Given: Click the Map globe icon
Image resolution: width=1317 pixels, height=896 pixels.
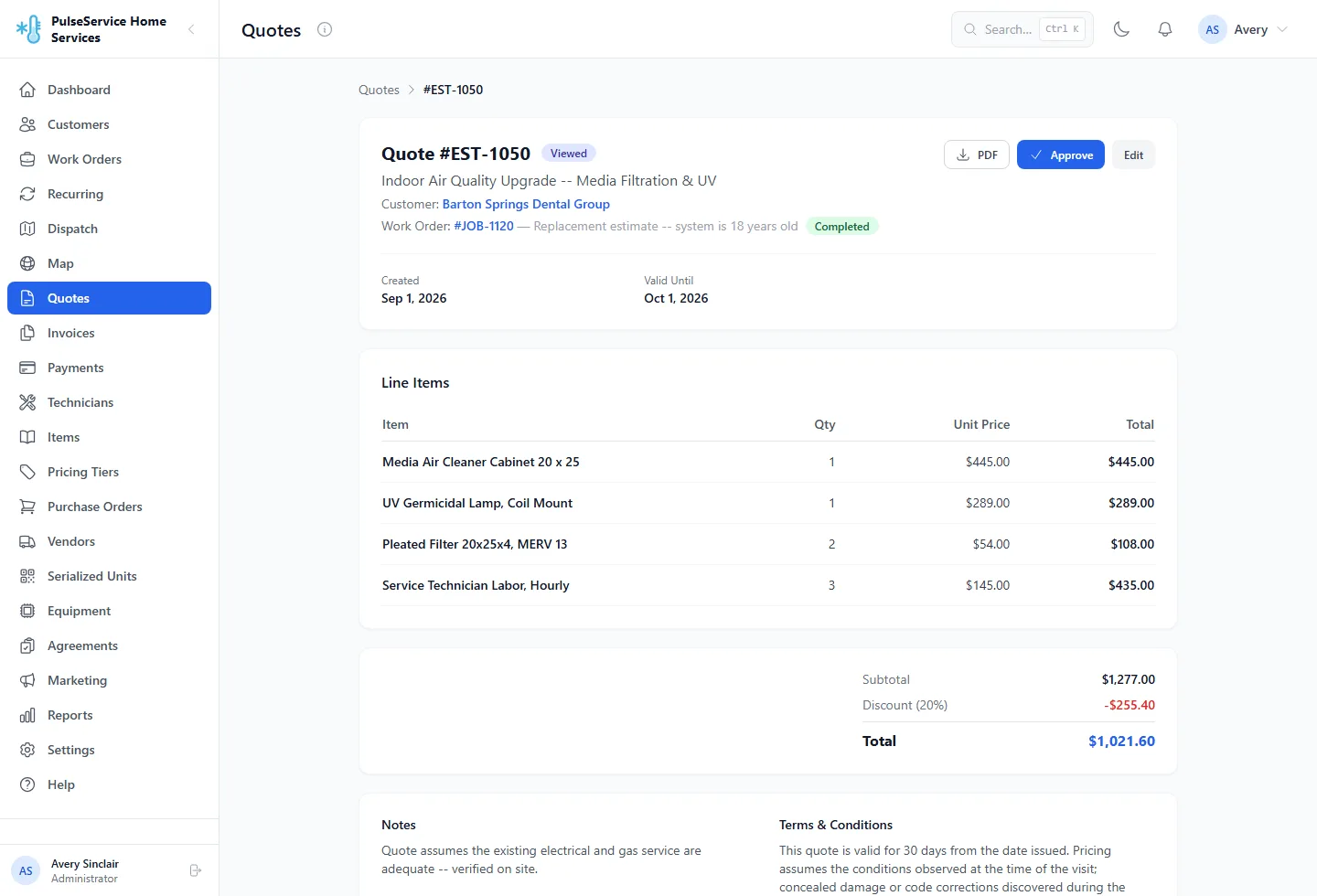Looking at the screenshot, I should 27,263.
